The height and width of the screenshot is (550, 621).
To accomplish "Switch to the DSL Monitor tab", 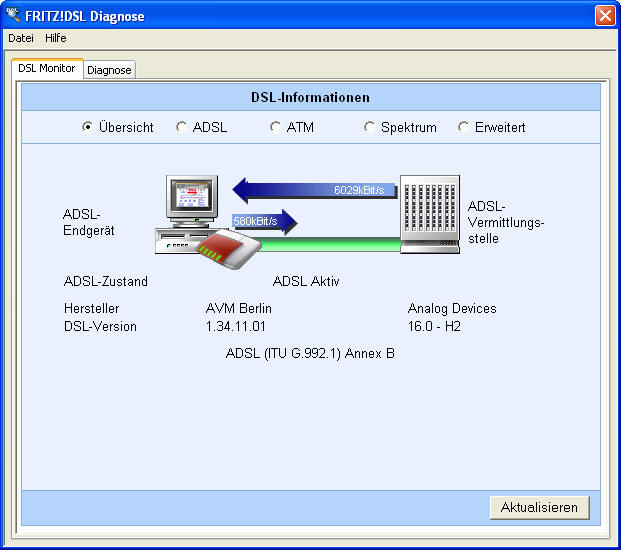I will 47,69.
